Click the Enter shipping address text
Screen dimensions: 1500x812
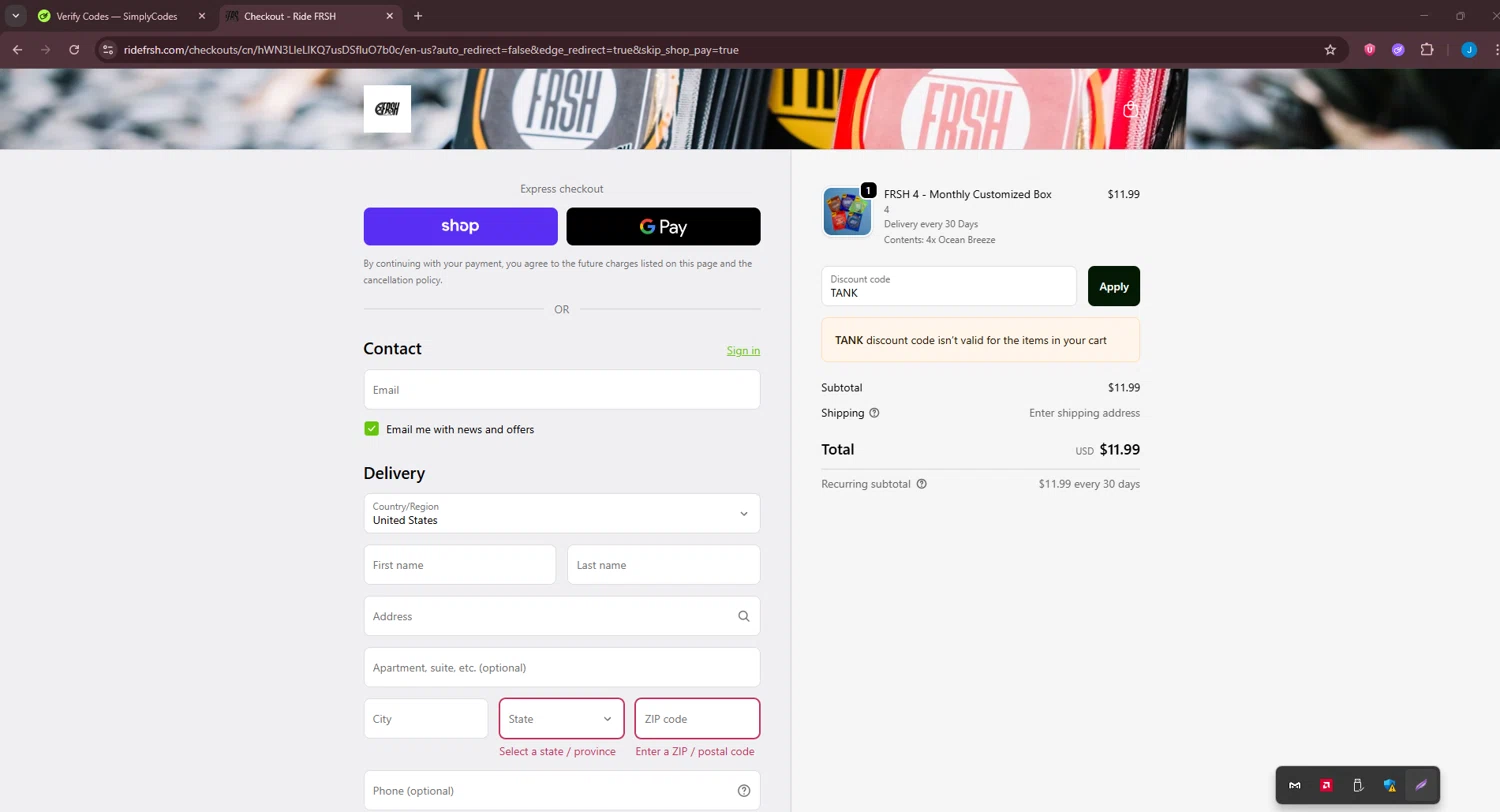click(1085, 413)
